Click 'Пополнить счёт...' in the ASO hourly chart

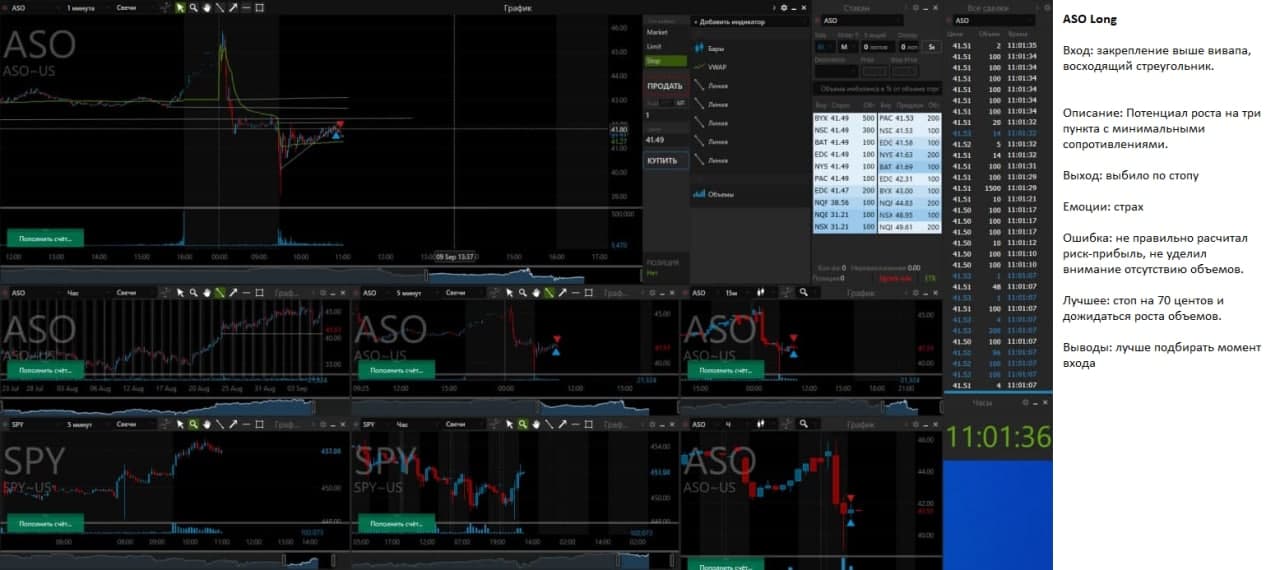[x=45, y=370]
